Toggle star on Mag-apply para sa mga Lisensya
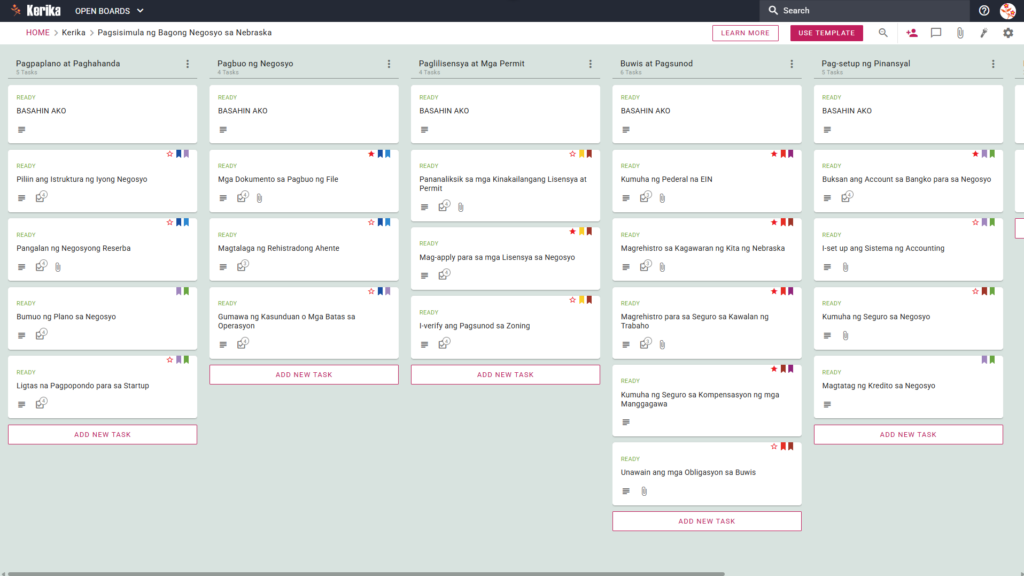This screenshot has height=576, width=1024. (x=573, y=232)
